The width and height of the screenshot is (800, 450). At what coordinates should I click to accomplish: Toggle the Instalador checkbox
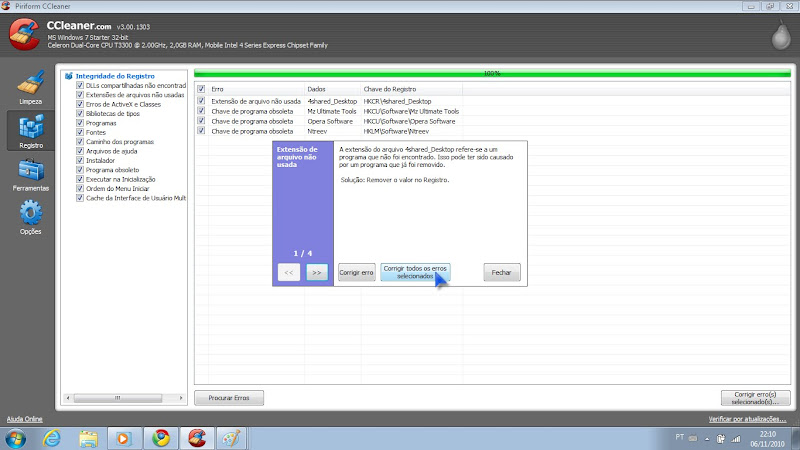coord(80,160)
